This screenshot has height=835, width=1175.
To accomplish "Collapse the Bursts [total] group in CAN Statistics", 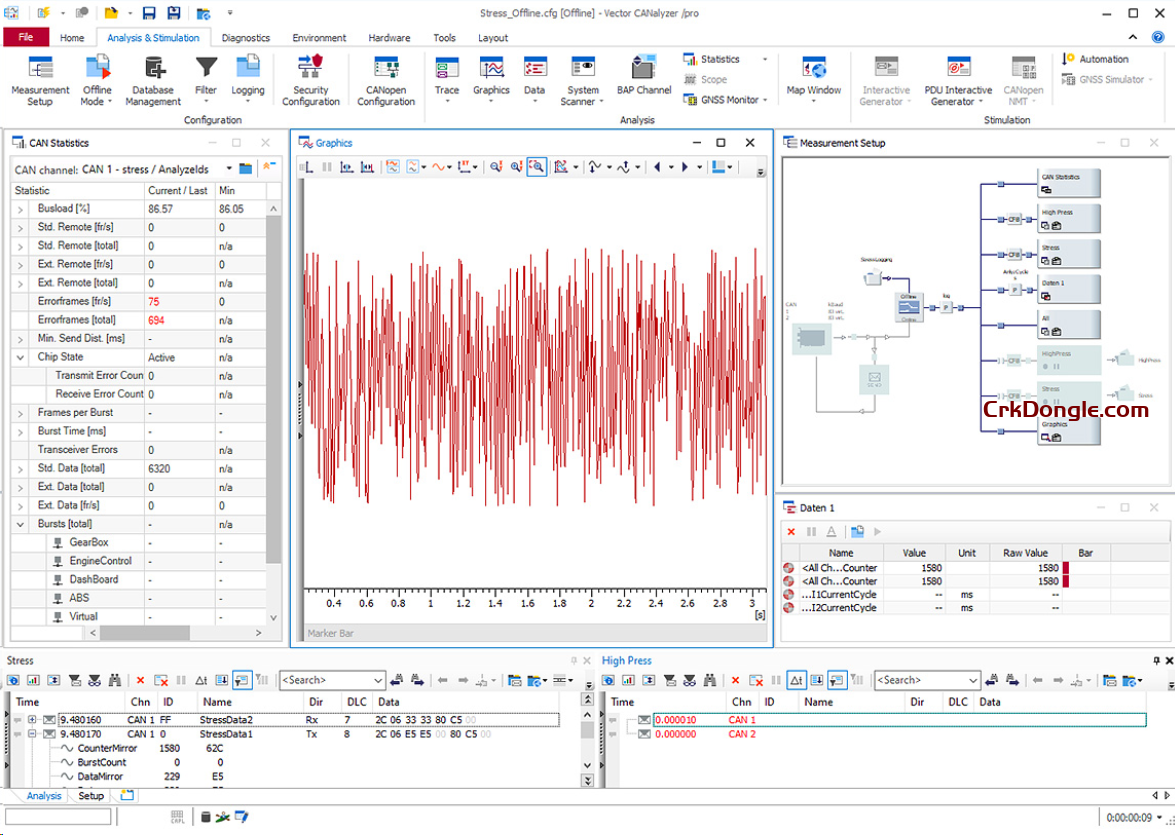I will click(22, 523).
